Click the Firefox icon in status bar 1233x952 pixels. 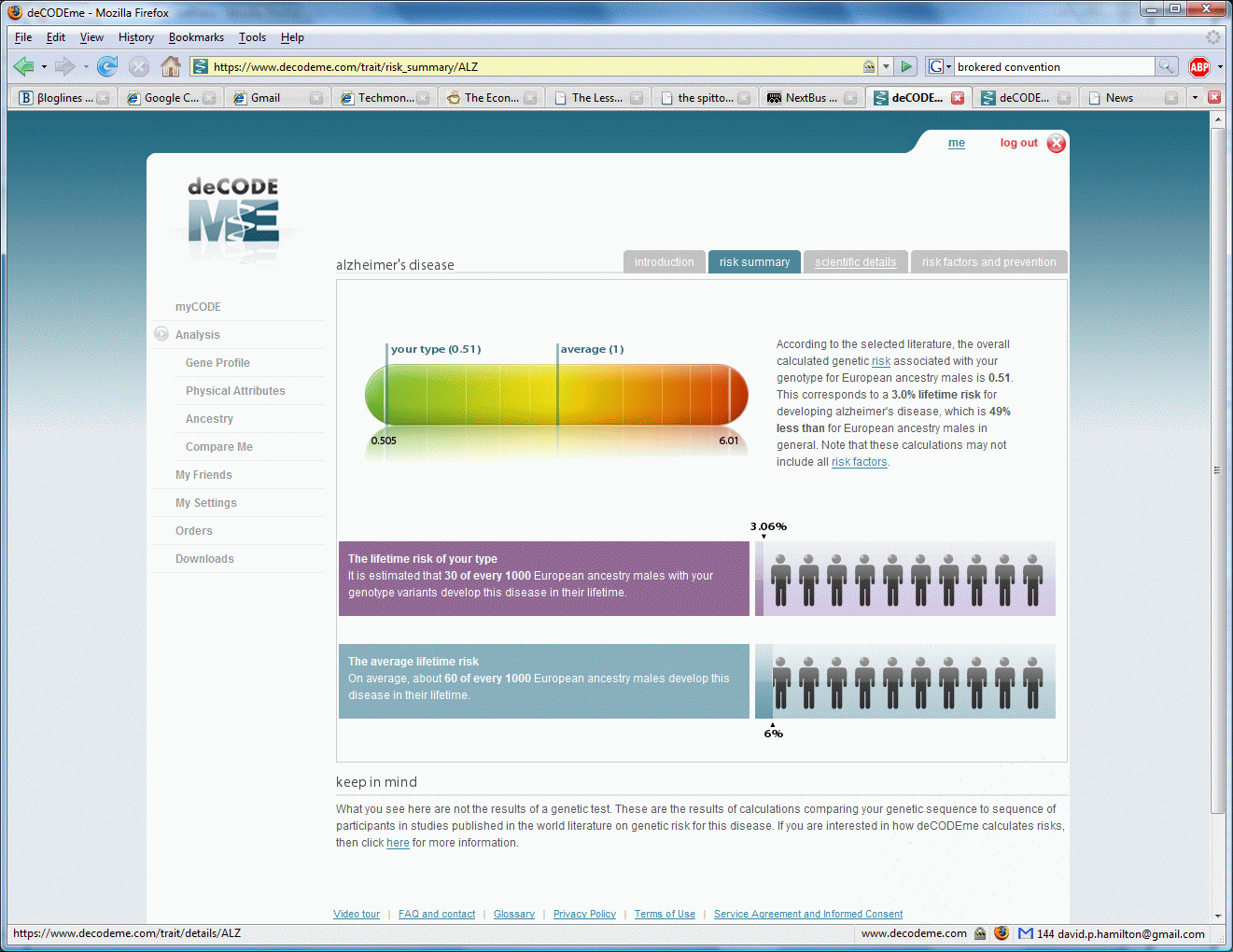point(1002,932)
